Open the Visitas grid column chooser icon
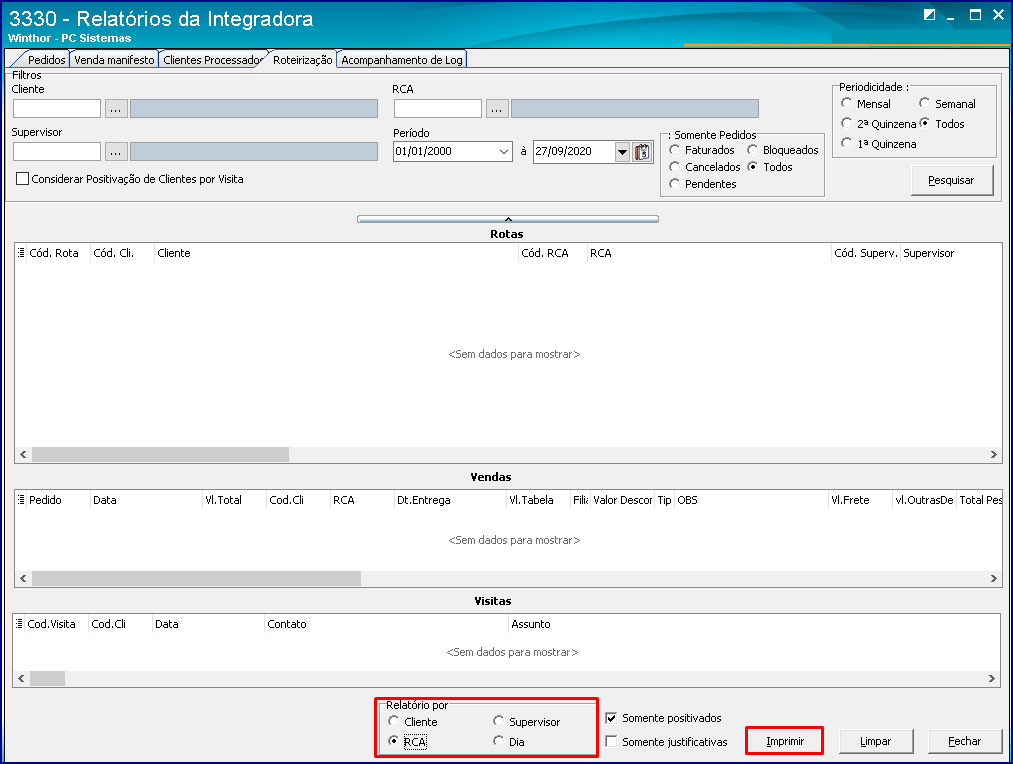This screenshot has width=1013, height=764. (19, 623)
